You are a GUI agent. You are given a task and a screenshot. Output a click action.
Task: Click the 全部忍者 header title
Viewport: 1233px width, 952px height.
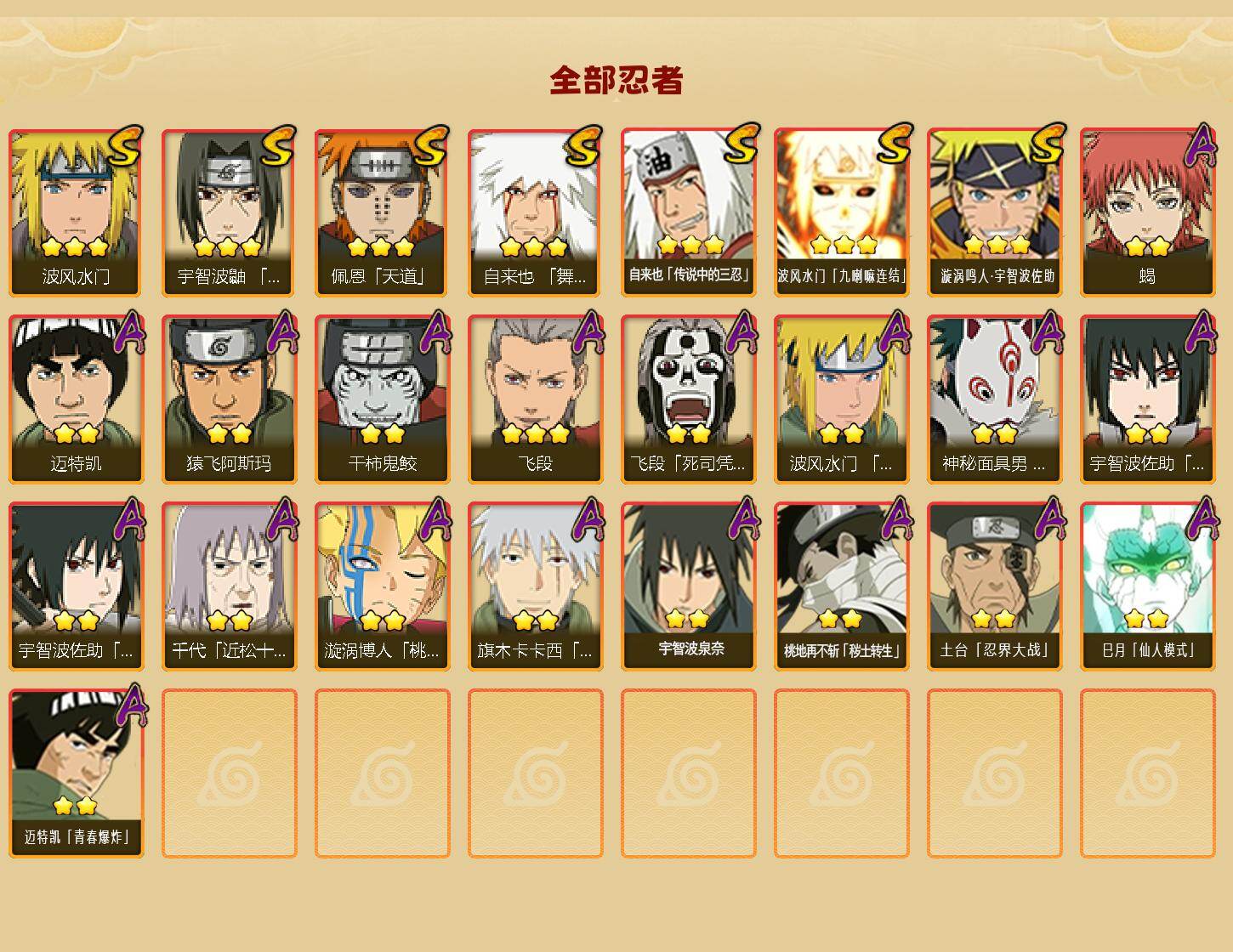tap(616, 81)
